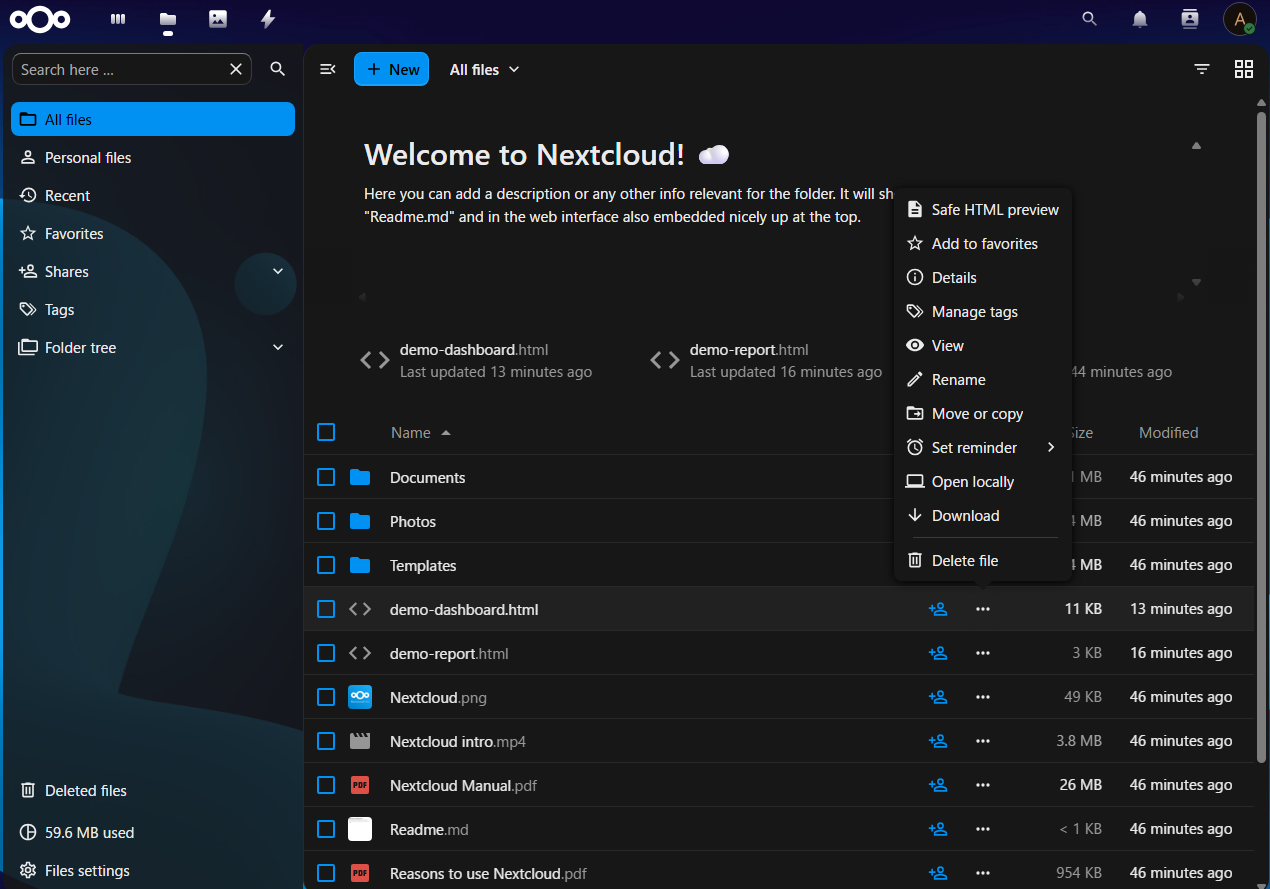Open the contacts menu icon
1270x889 pixels.
click(x=1190, y=19)
